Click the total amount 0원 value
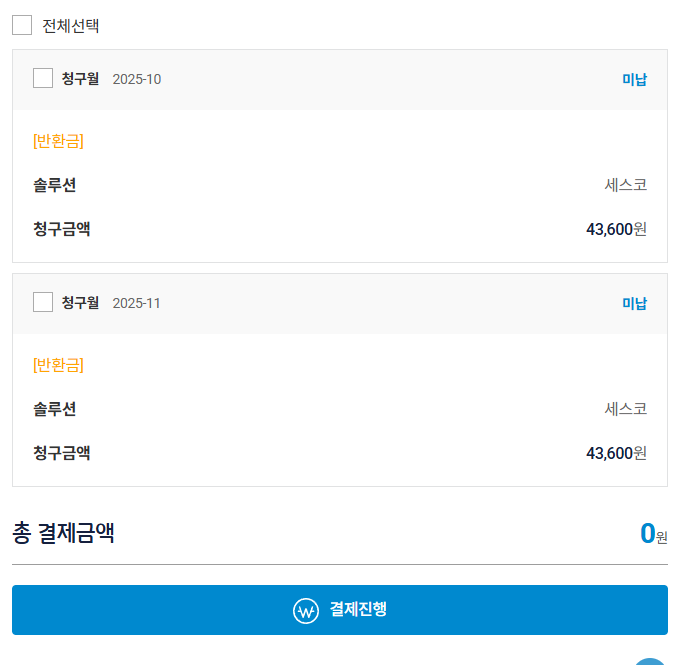The width and height of the screenshot is (685, 665). click(652, 534)
